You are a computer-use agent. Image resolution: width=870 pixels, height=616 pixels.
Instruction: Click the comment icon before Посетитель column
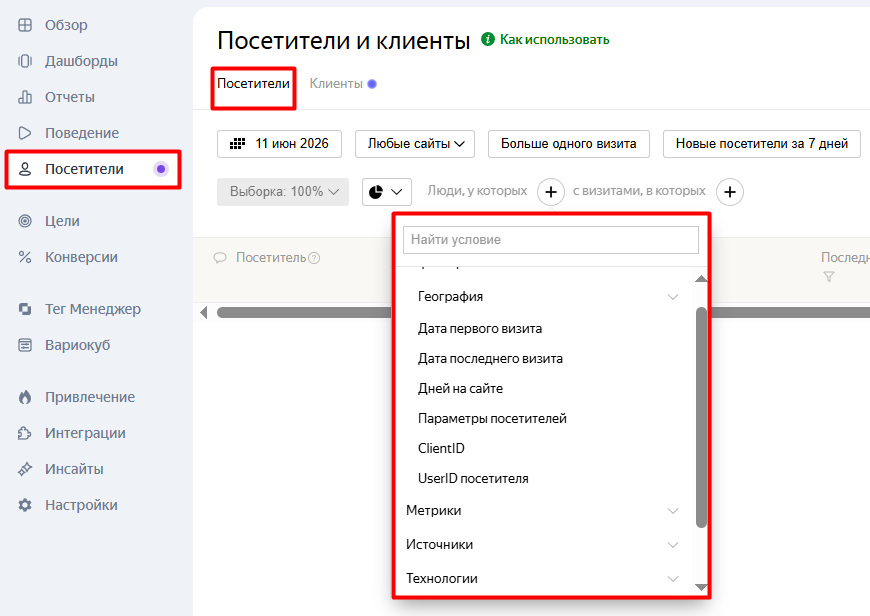tap(220, 258)
